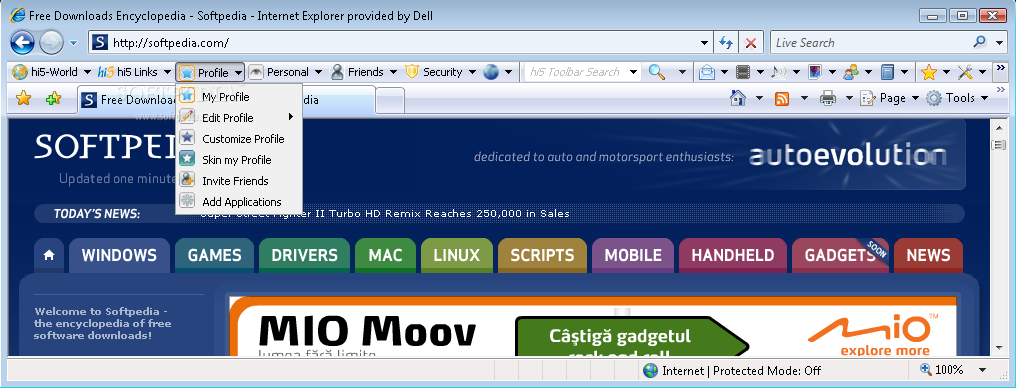Screen dimensions: 1016x388
Task: Collapse the Profile toolbar menu button
Action: (x=211, y=73)
